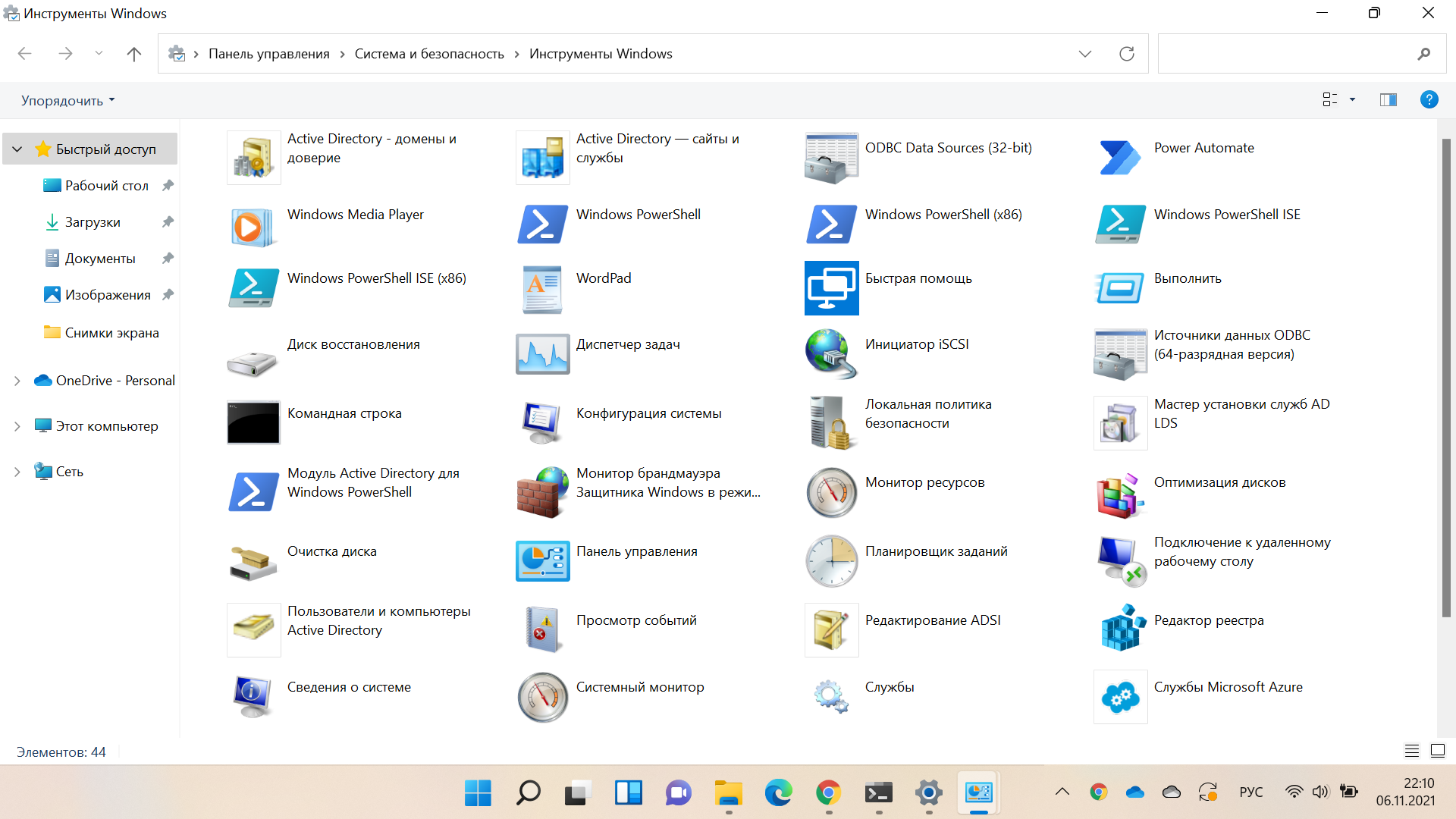Expand Этот компьютер tree node
This screenshot has width=1456, height=819.
[x=17, y=426]
